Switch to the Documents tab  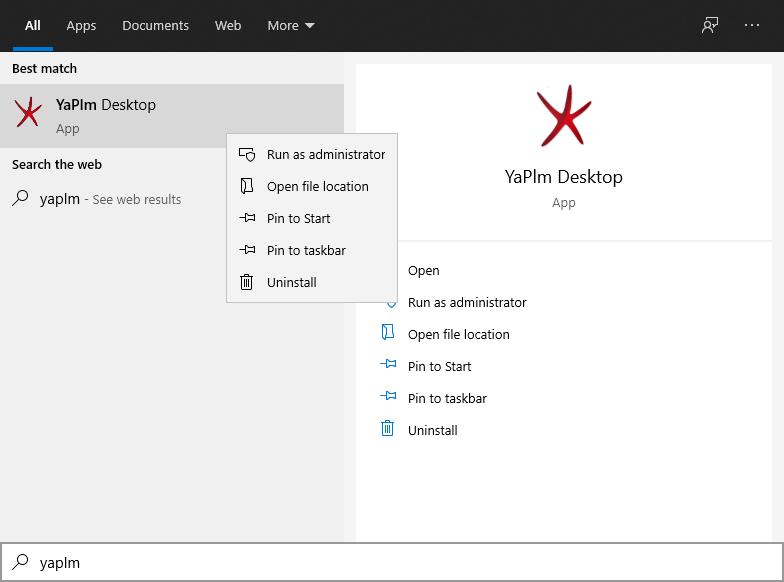pyautogui.click(x=156, y=26)
